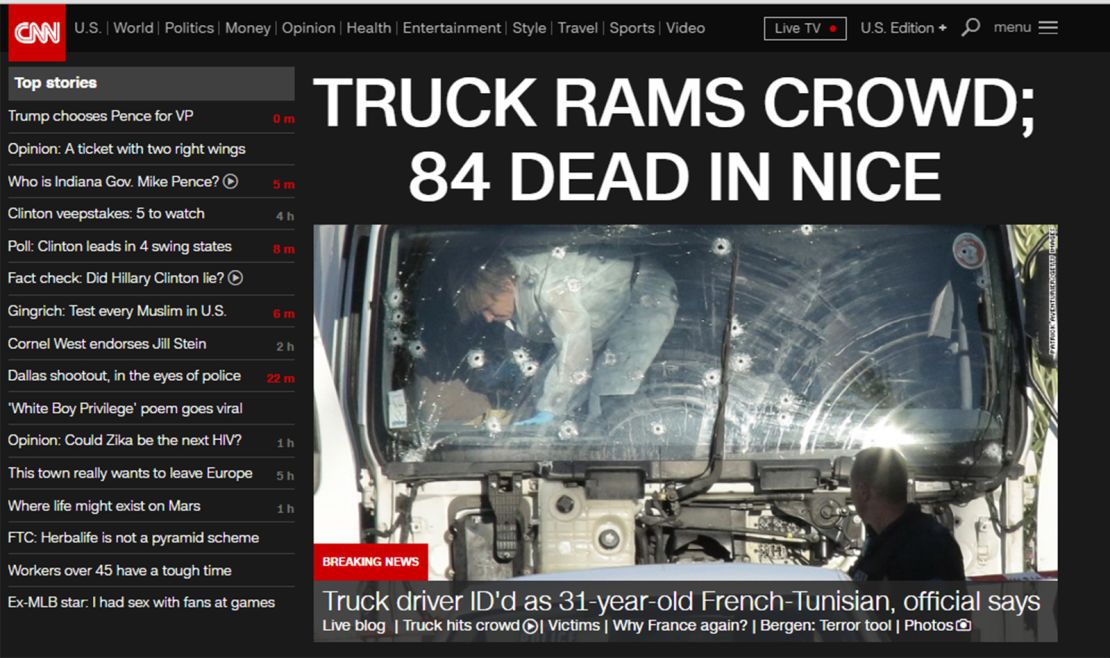The width and height of the screenshot is (1110, 658).
Task: Click play icon next to Truck hits crowd
Action: [530, 624]
